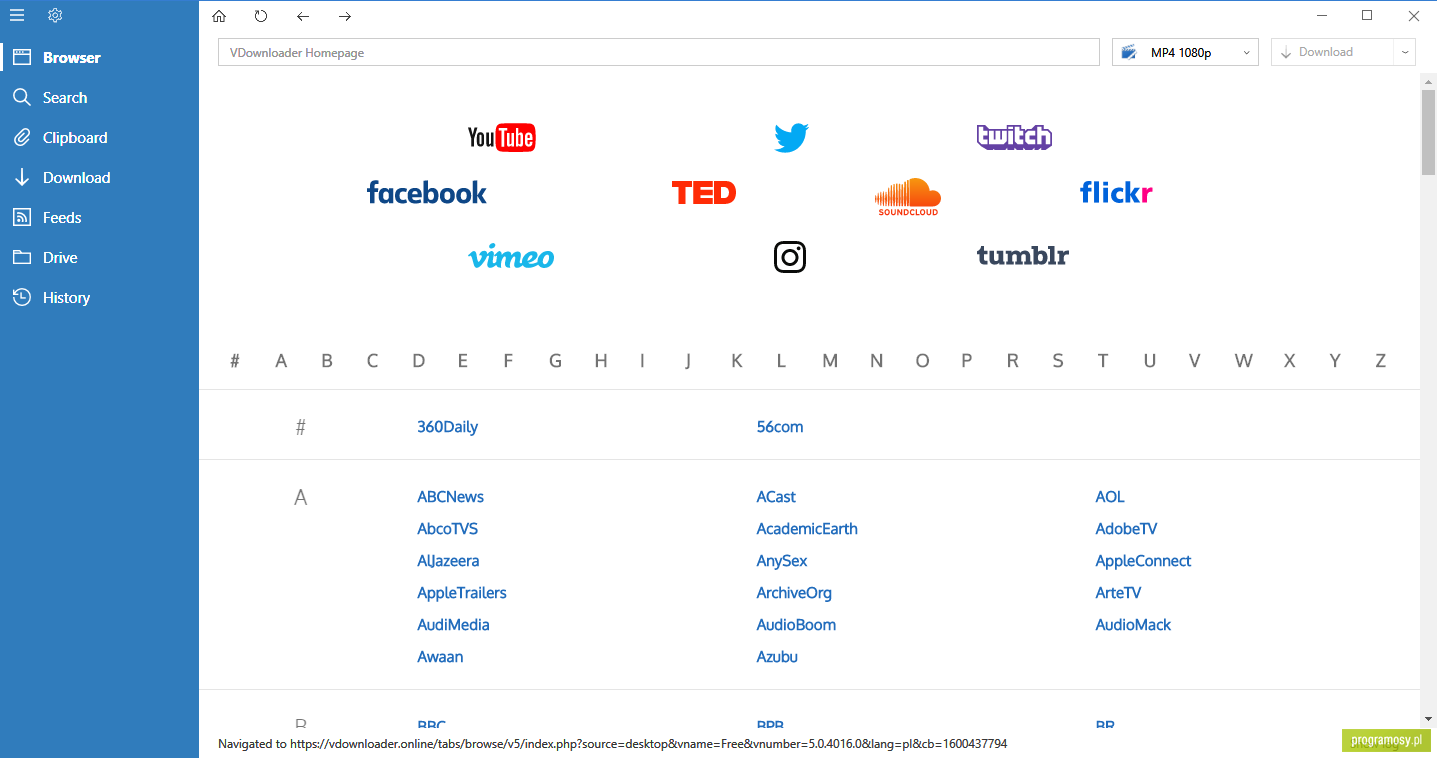Open the hamburger menu icon
This screenshot has width=1437, height=758.
(x=17, y=15)
